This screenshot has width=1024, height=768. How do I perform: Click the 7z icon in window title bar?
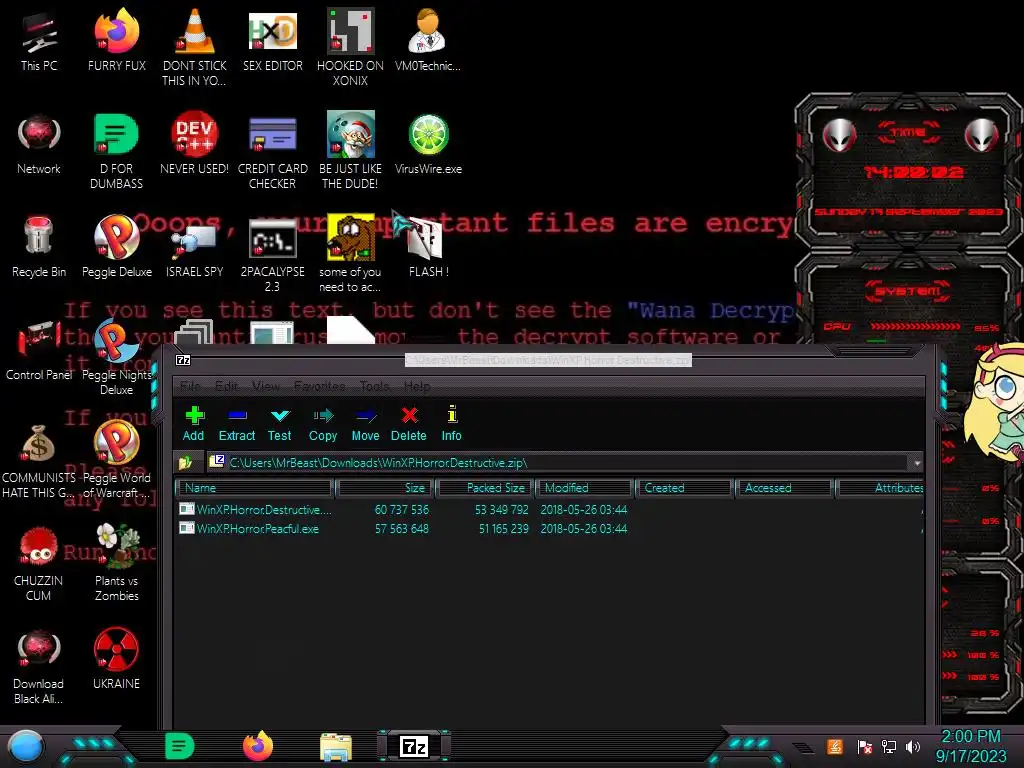pyautogui.click(x=184, y=360)
